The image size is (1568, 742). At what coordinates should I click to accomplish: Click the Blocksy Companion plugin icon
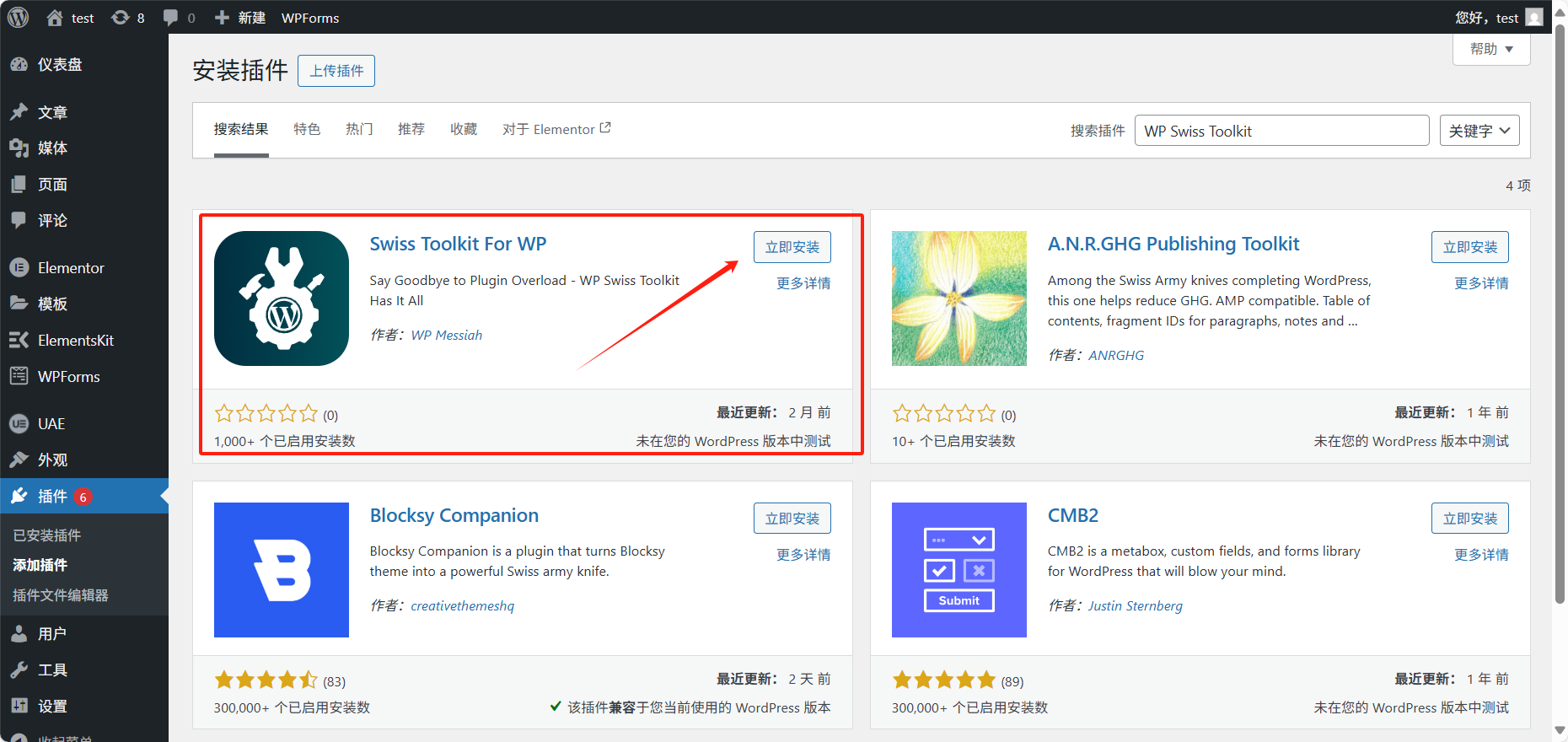(281, 570)
